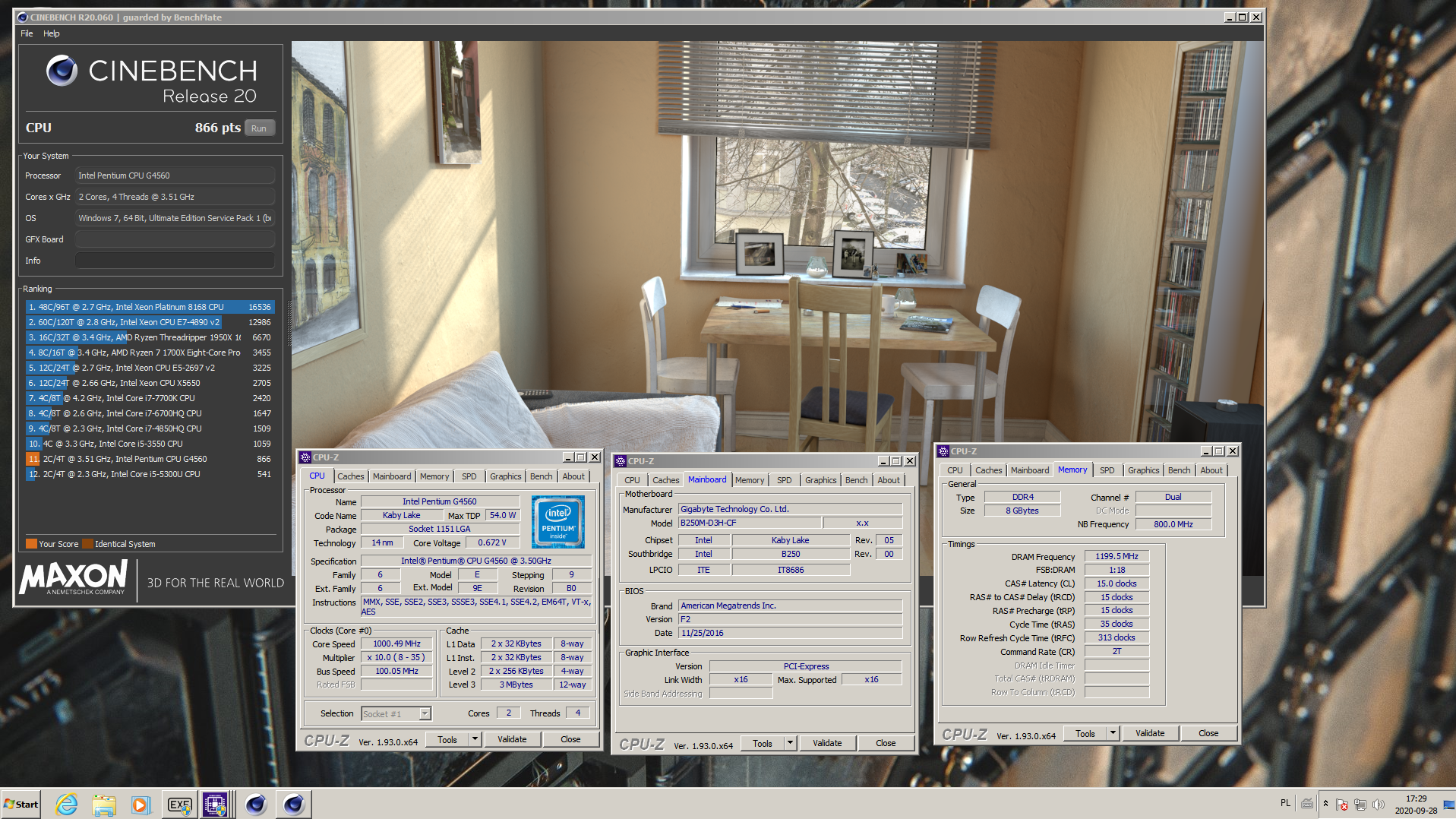Click the Core Speed 1000.49 MHz value
1456x819 pixels.
(396, 643)
